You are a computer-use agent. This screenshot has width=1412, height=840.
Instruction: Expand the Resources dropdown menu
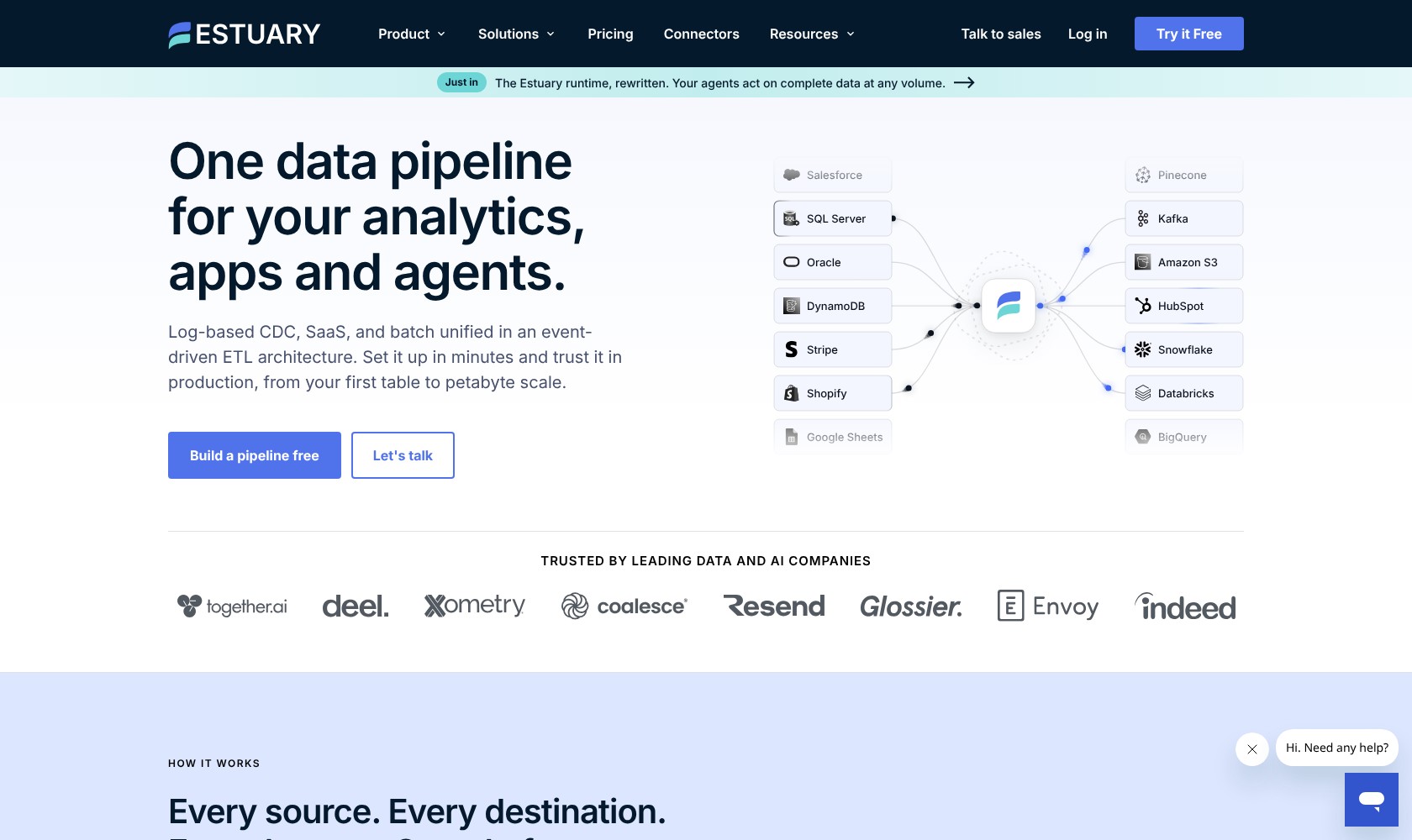point(812,34)
